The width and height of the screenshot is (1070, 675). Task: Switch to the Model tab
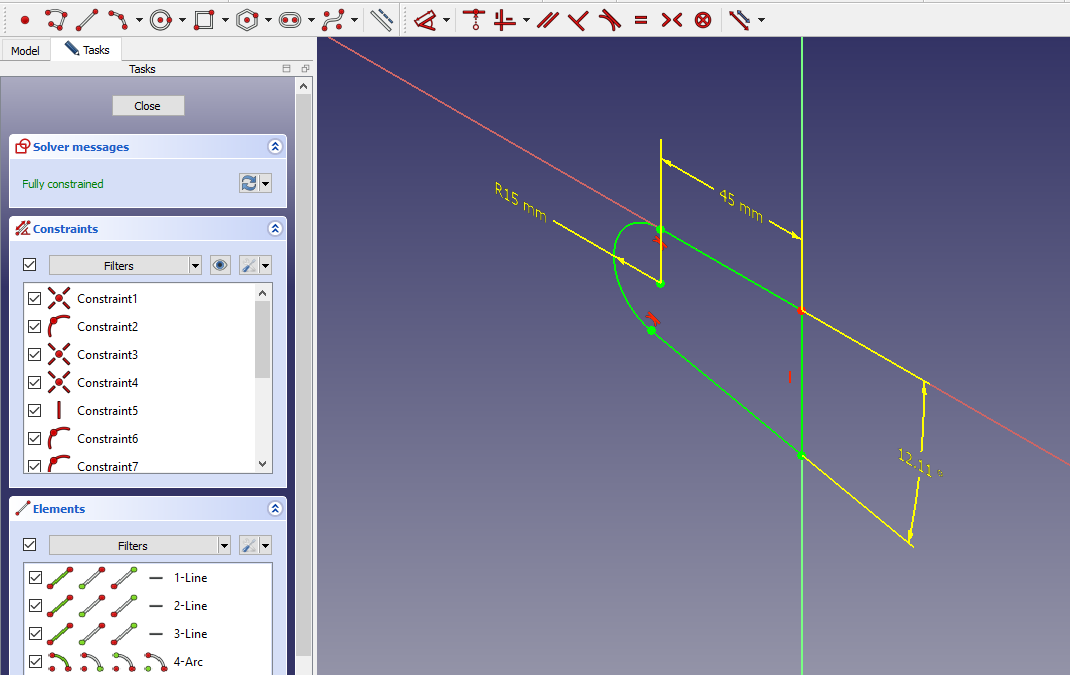pyautogui.click(x=25, y=50)
